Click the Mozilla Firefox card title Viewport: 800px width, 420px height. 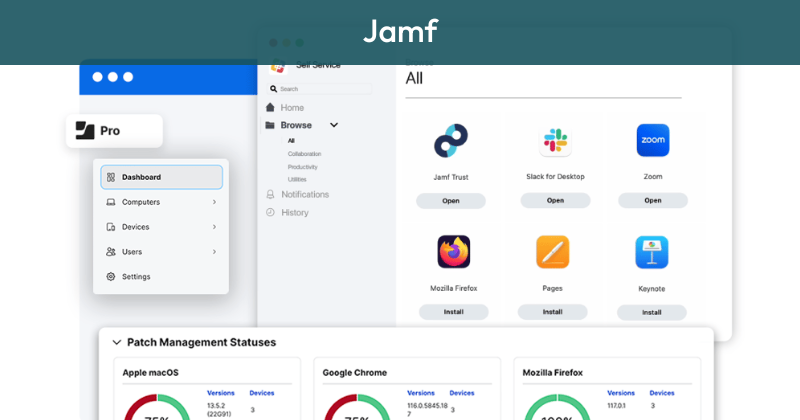pyautogui.click(x=553, y=373)
